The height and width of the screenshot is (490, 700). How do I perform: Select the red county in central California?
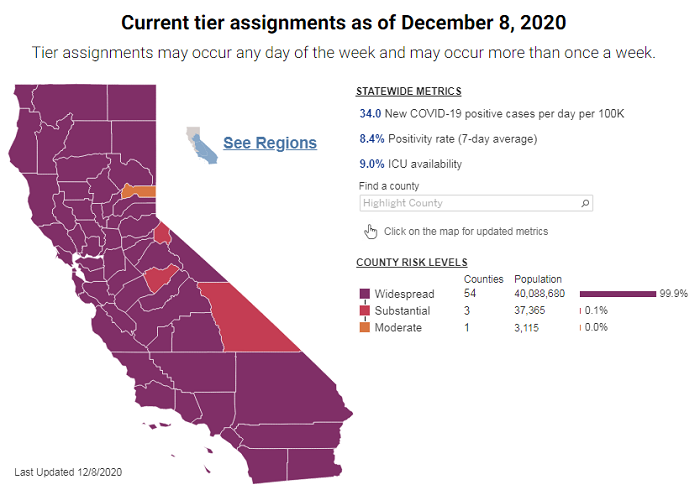point(160,277)
